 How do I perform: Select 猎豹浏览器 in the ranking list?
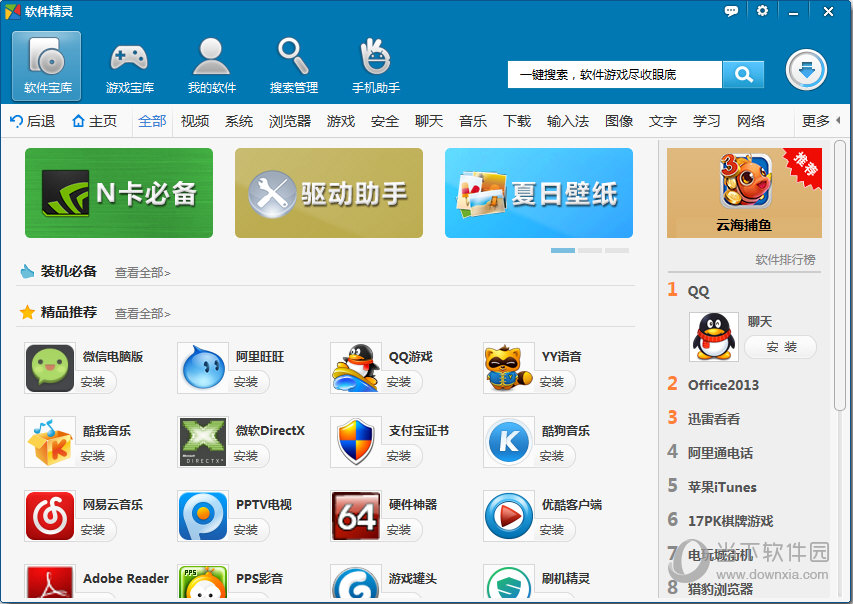[720, 588]
